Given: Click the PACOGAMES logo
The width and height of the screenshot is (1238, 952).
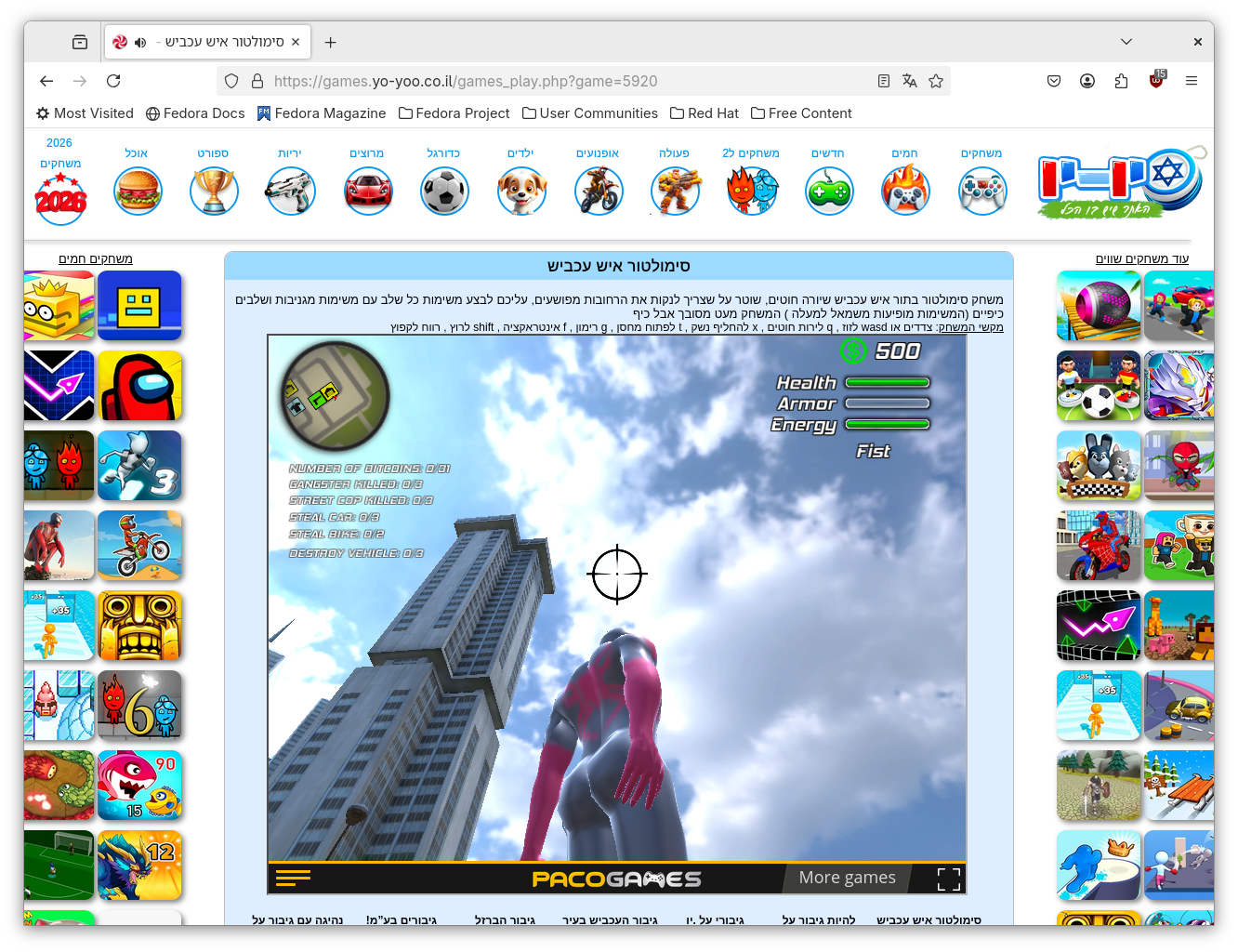Looking at the screenshot, I should 617,879.
